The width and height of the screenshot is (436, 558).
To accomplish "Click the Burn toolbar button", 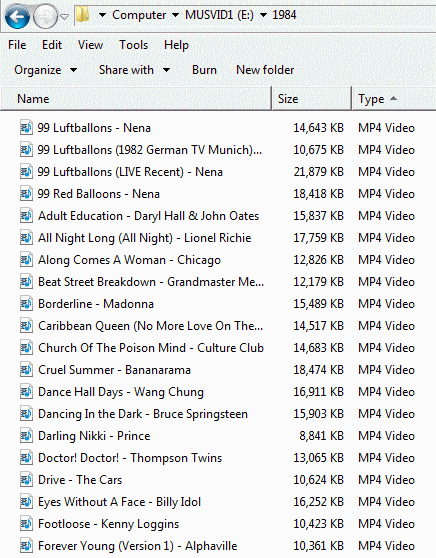I will [x=204, y=70].
